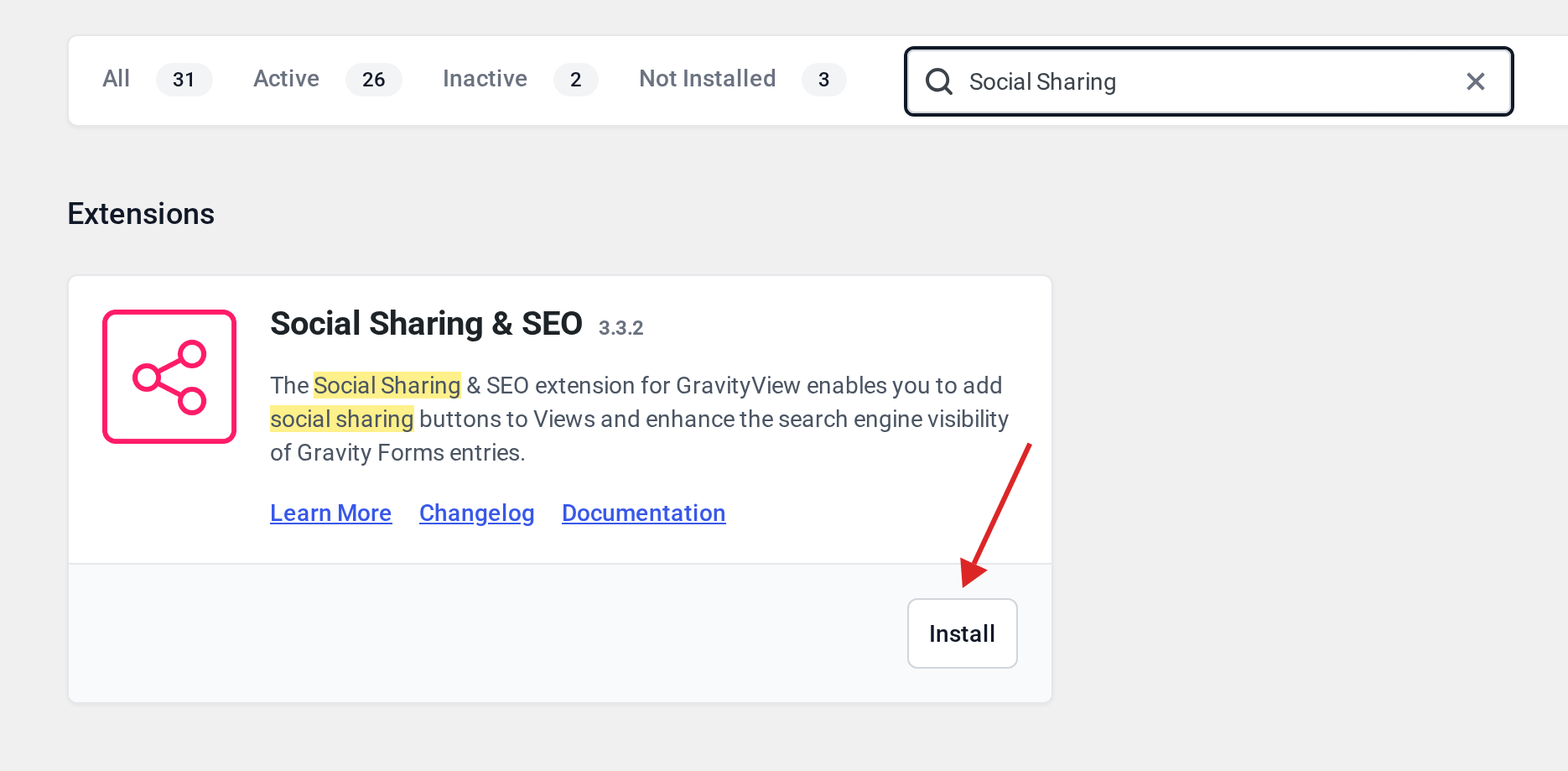Image resolution: width=1568 pixels, height=771 pixels.
Task: Click the Install button
Action: 962,633
